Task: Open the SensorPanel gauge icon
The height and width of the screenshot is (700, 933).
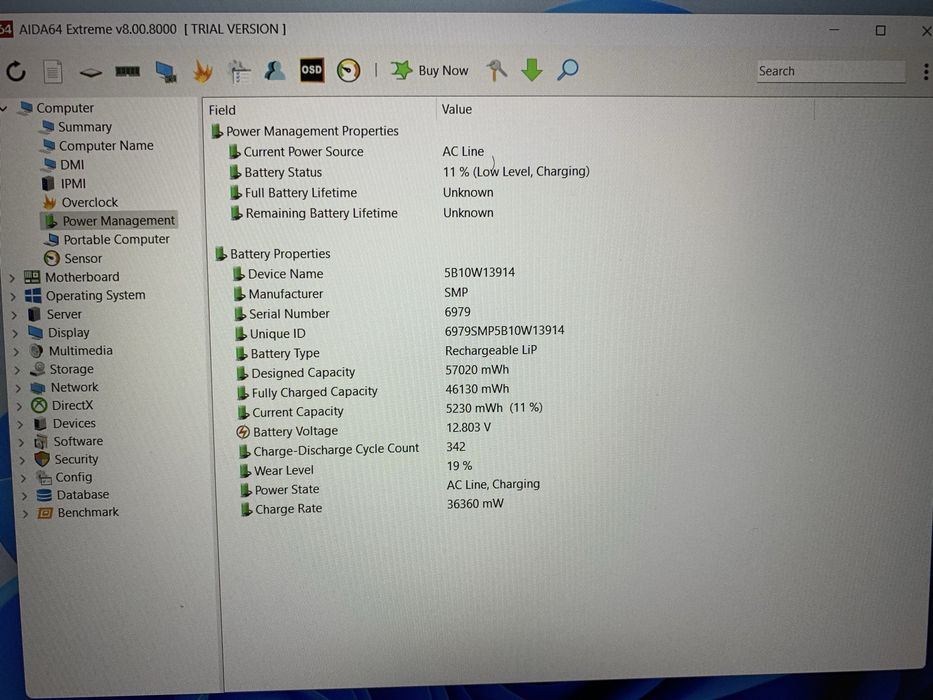Action: (x=348, y=71)
